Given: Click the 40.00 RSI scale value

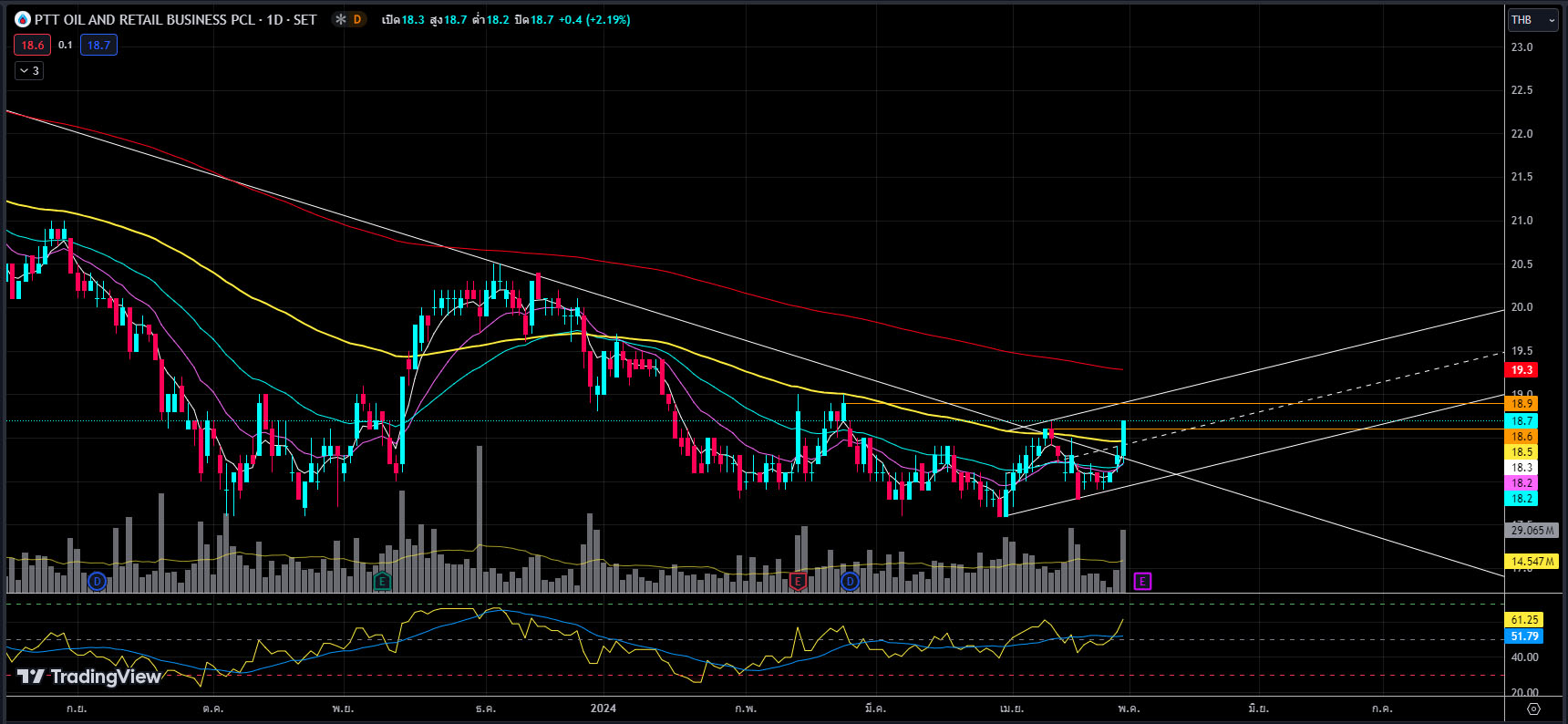Looking at the screenshot, I should tap(1524, 657).
